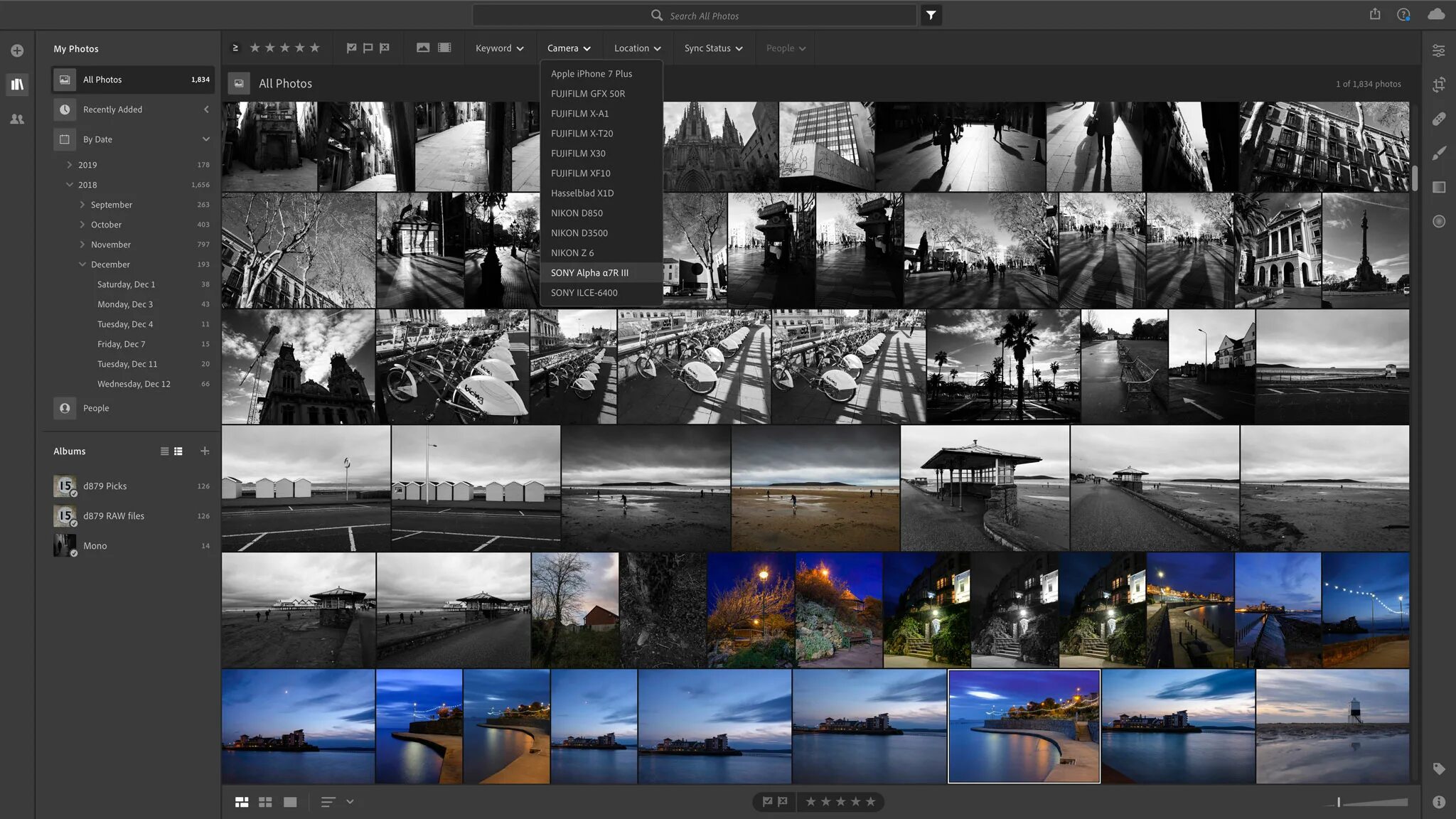The image size is (1456, 819).
Task: Toggle the picked flag filter
Action: 351,48
